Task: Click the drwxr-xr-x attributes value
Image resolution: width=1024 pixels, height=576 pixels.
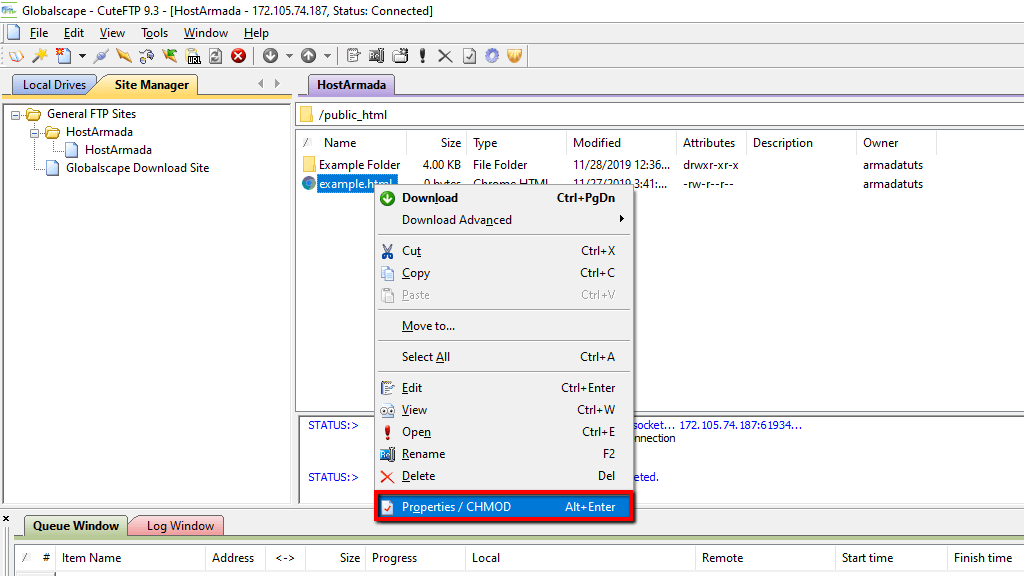Action: pos(711,165)
